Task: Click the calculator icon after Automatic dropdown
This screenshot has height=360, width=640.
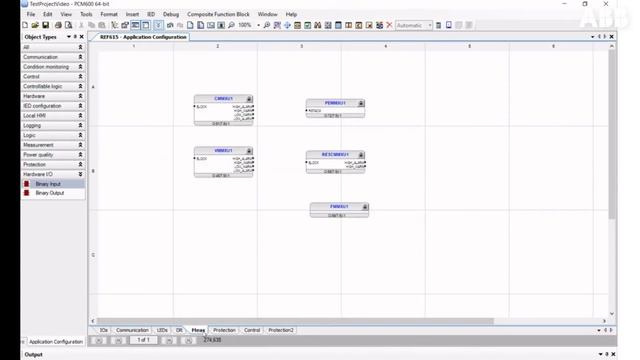Action: pyautogui.click(x=438, y=25)
